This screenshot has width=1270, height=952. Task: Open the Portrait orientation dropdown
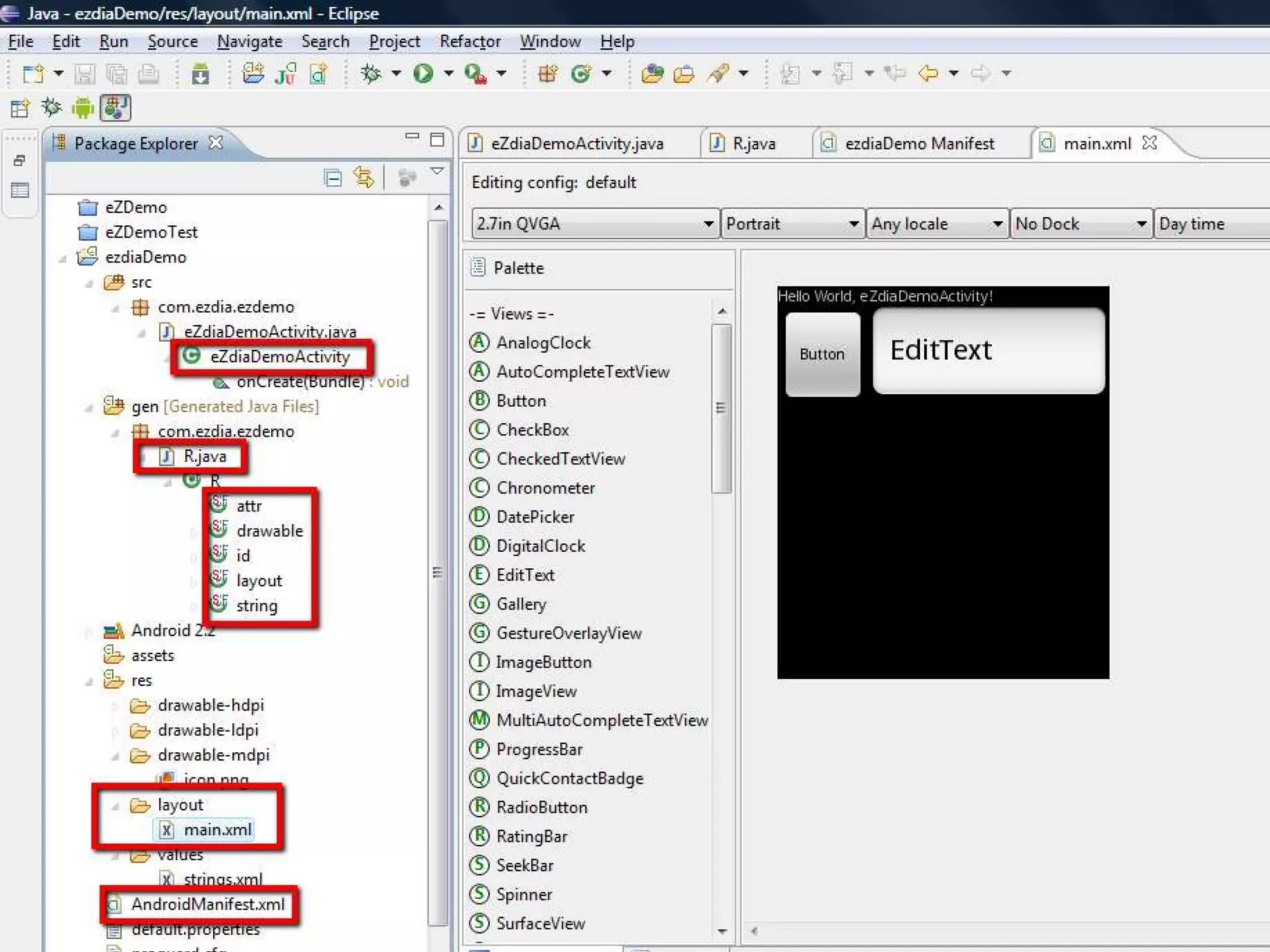[x=793, y=224]
